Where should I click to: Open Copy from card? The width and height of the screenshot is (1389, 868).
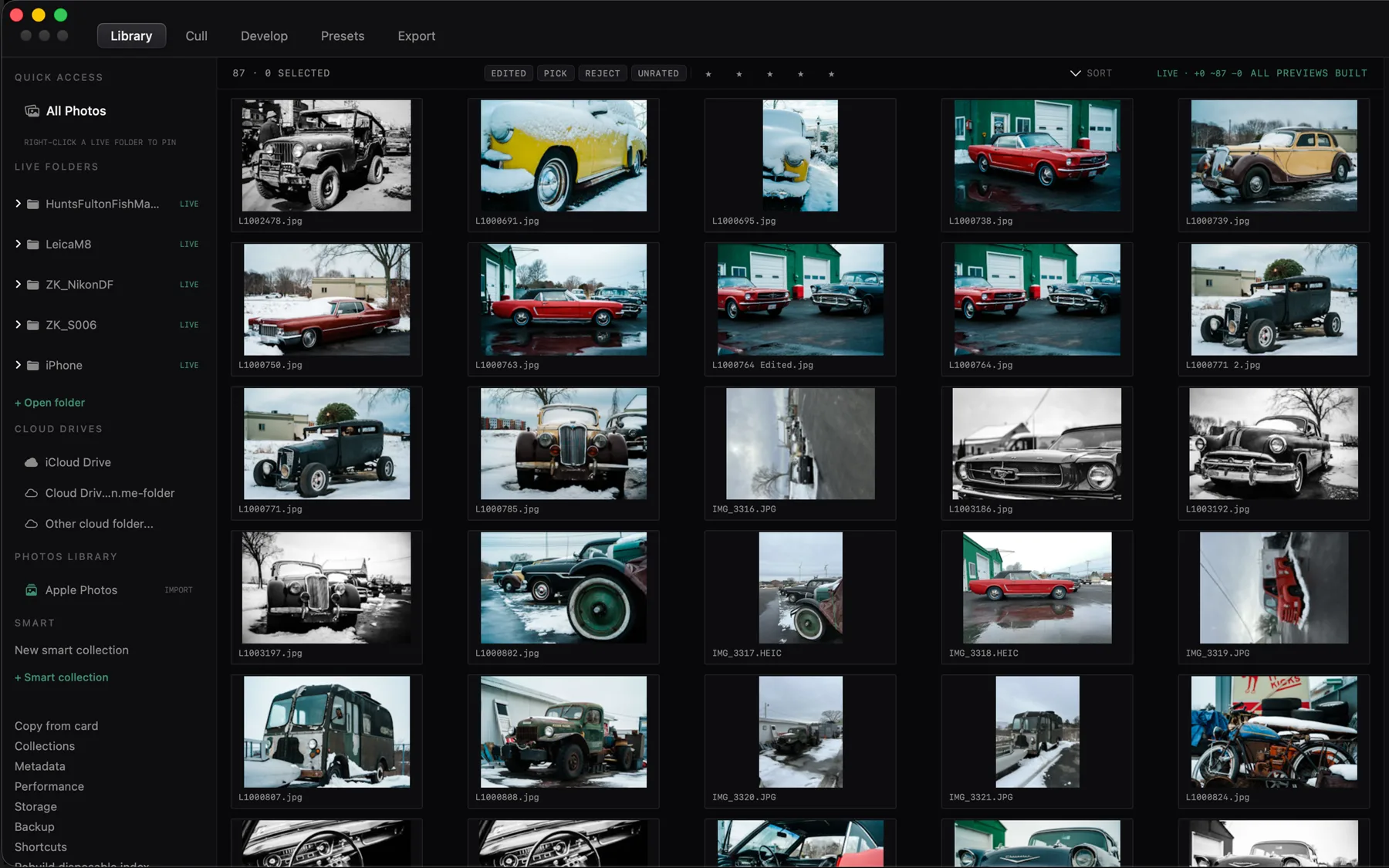[x=56, y=726]
